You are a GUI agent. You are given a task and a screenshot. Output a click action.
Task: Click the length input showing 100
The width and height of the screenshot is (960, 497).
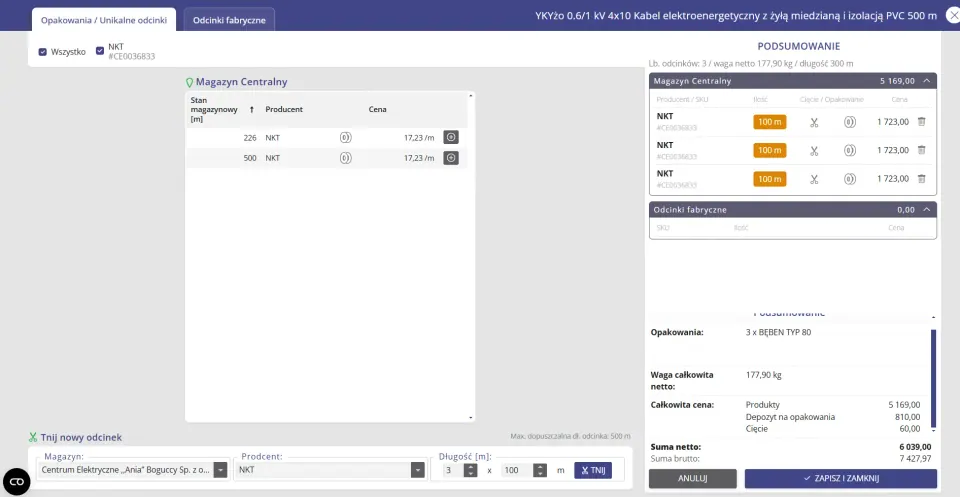pos(517,470)
